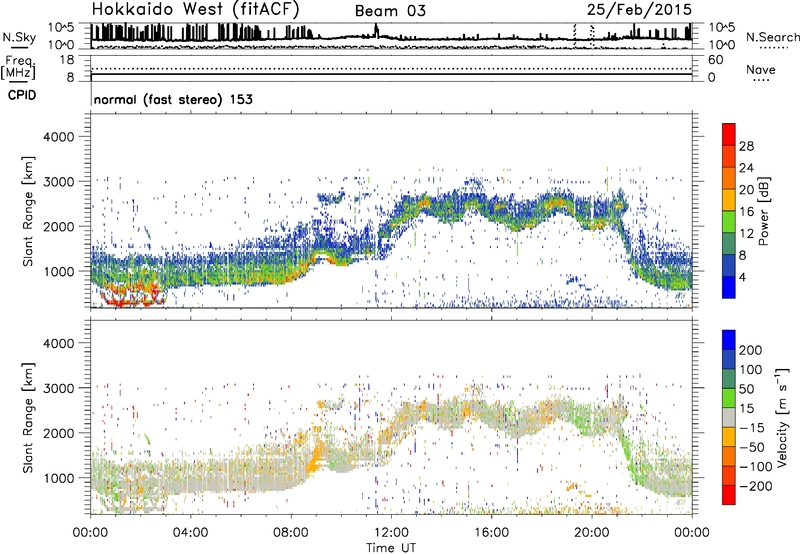
Task: Click the velocity panel 'Slant Range [km]' label
Action: click(x=28, y=417)
